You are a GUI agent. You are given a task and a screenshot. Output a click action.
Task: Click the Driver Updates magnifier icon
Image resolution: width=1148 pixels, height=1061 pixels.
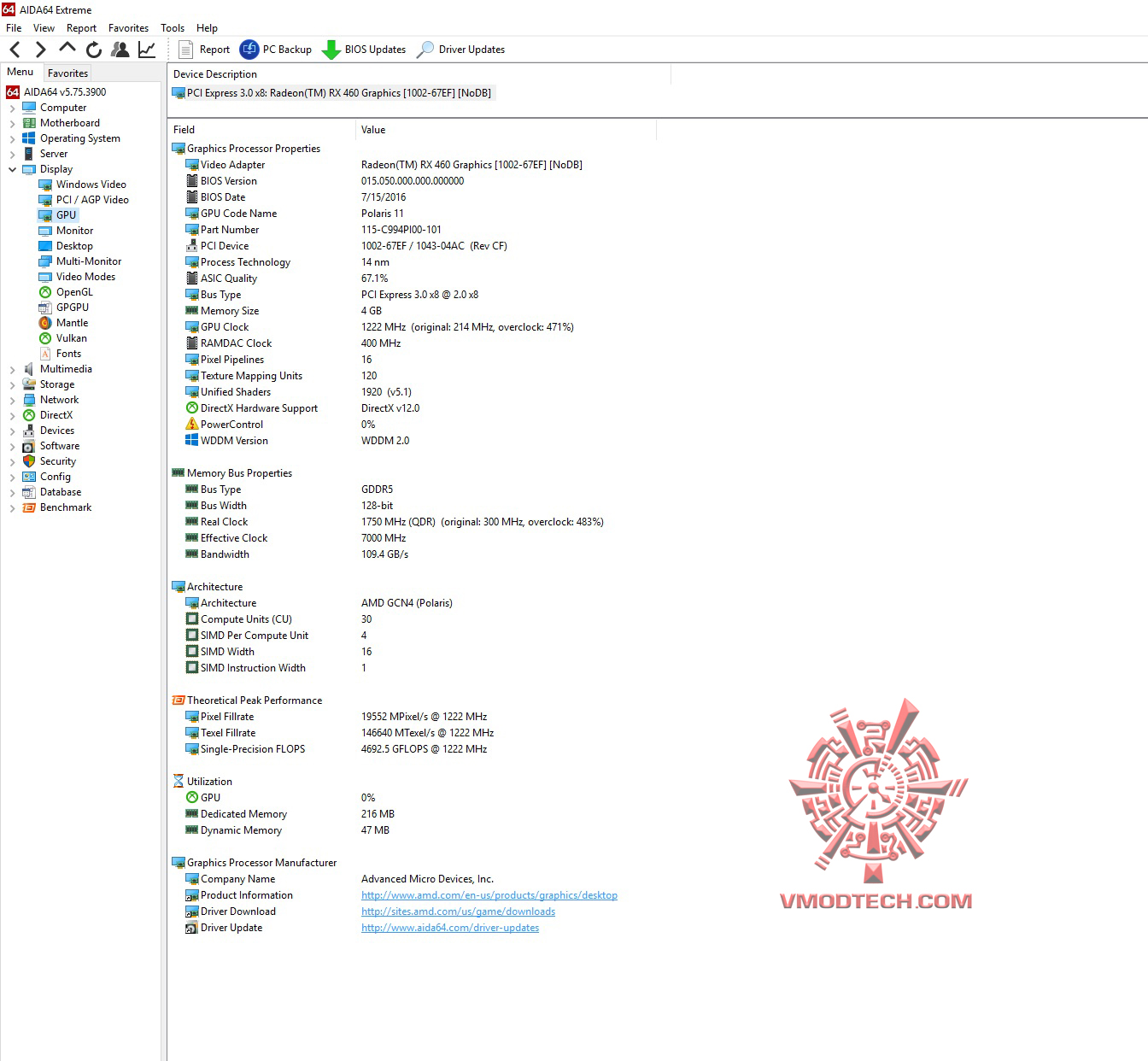(425, 50)
